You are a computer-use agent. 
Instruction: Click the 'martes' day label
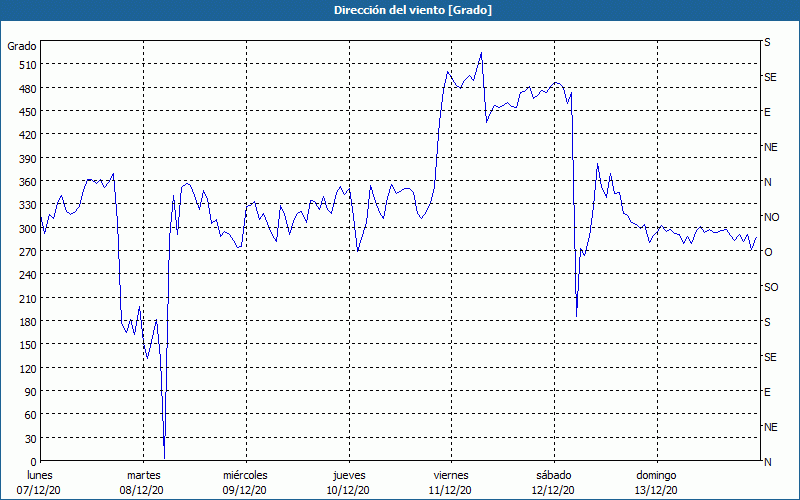(x=144, y=475)
